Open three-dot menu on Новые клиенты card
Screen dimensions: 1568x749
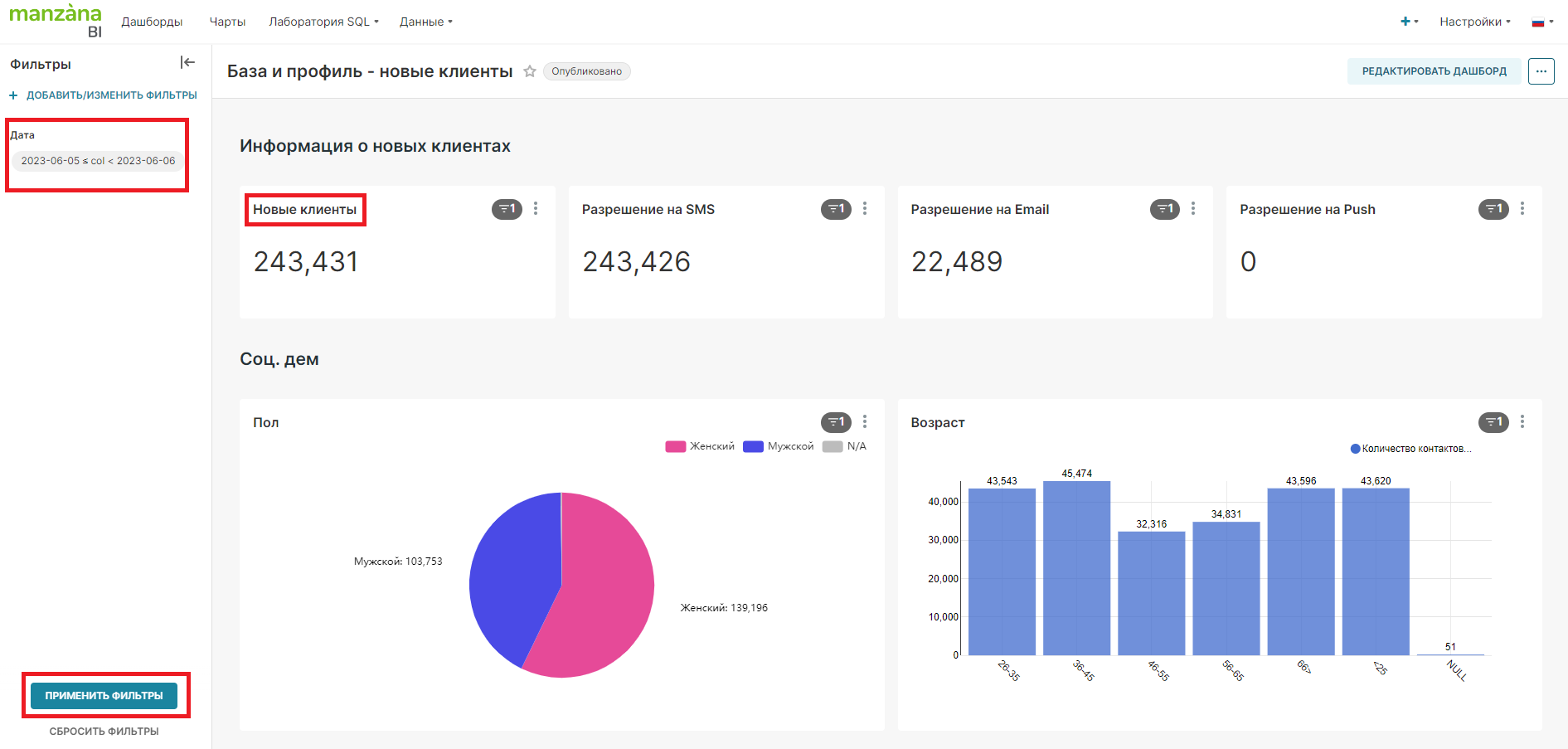click(536, 209)
